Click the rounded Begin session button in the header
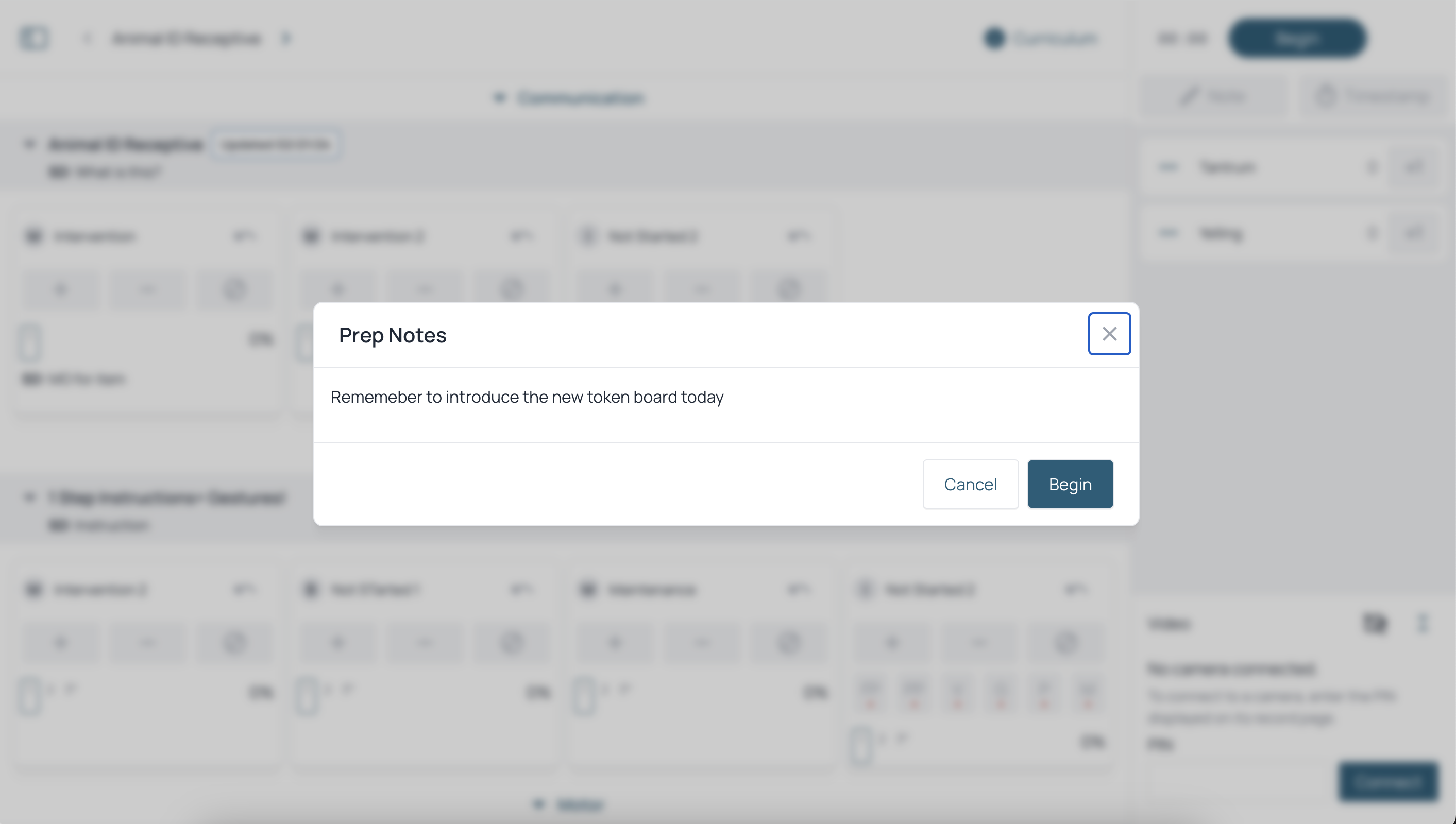Image resolution: width=1456 pixels, height=824 pixels. coord(1297,39)
